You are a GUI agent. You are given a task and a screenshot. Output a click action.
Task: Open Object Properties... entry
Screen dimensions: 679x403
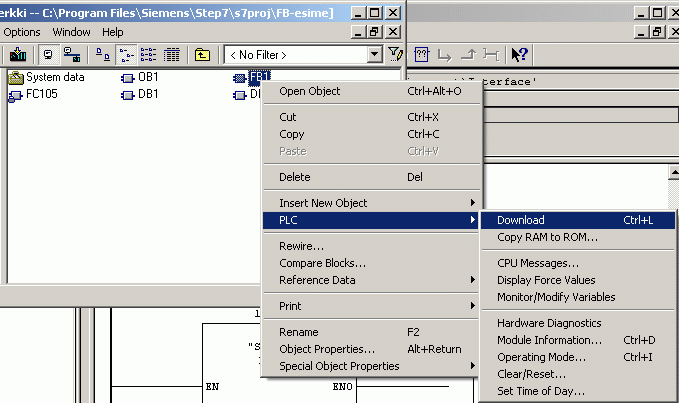tap(371, 349)
